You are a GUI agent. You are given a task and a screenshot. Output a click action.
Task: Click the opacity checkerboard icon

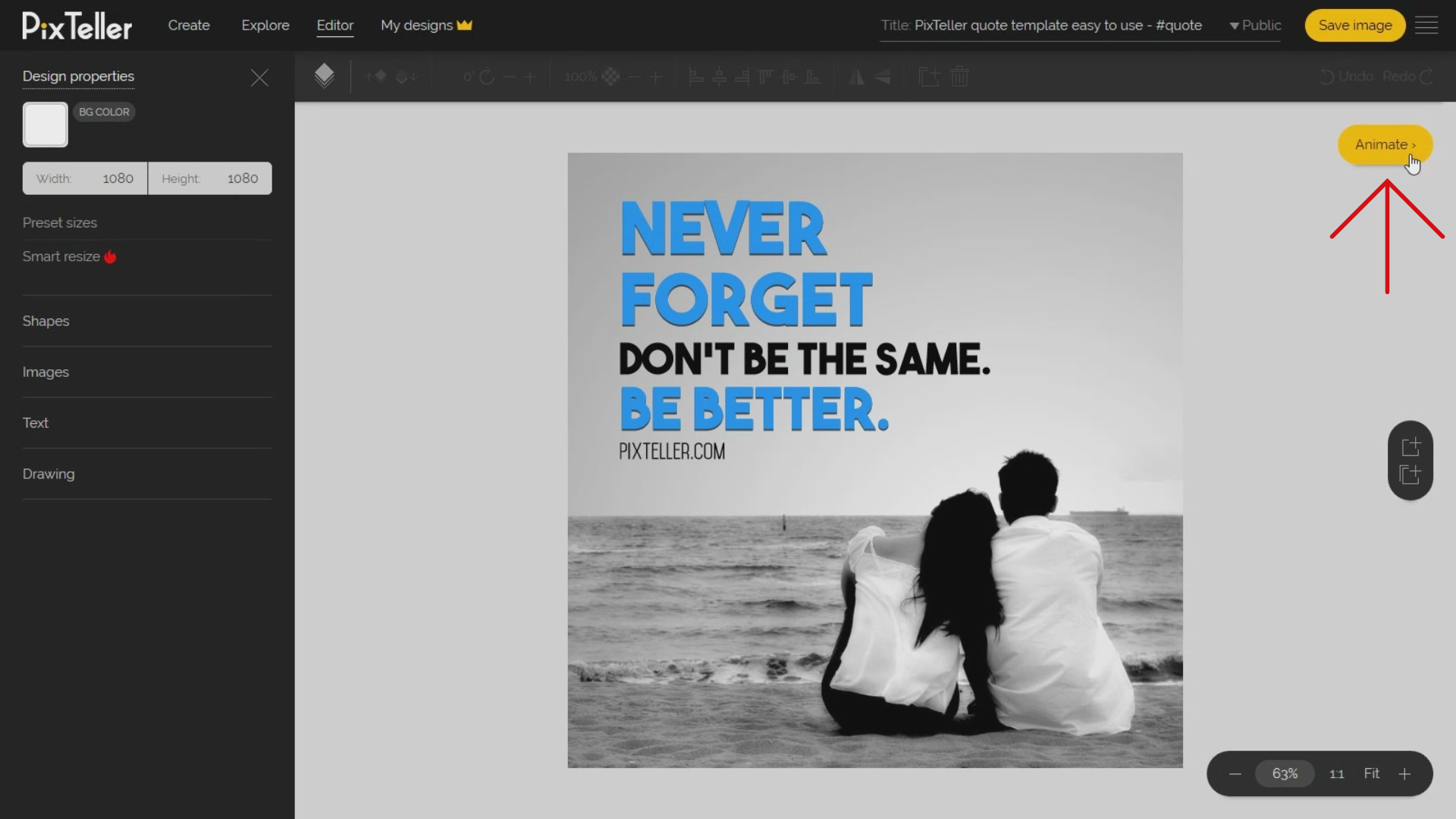[610, 77]
